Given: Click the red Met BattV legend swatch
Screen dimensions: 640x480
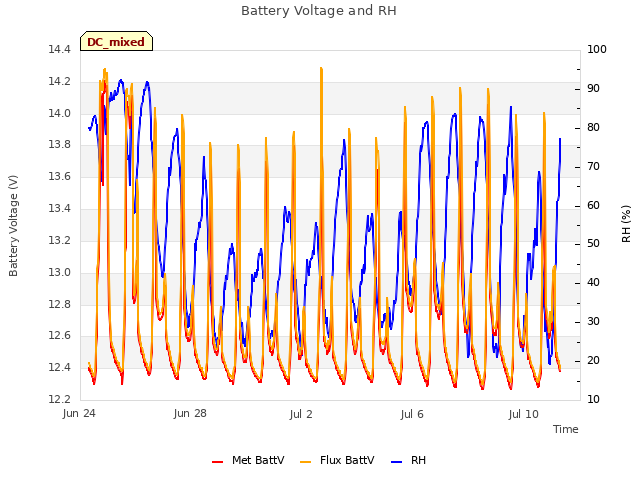Looking at the screenshot, I should [x=218, y=462].
